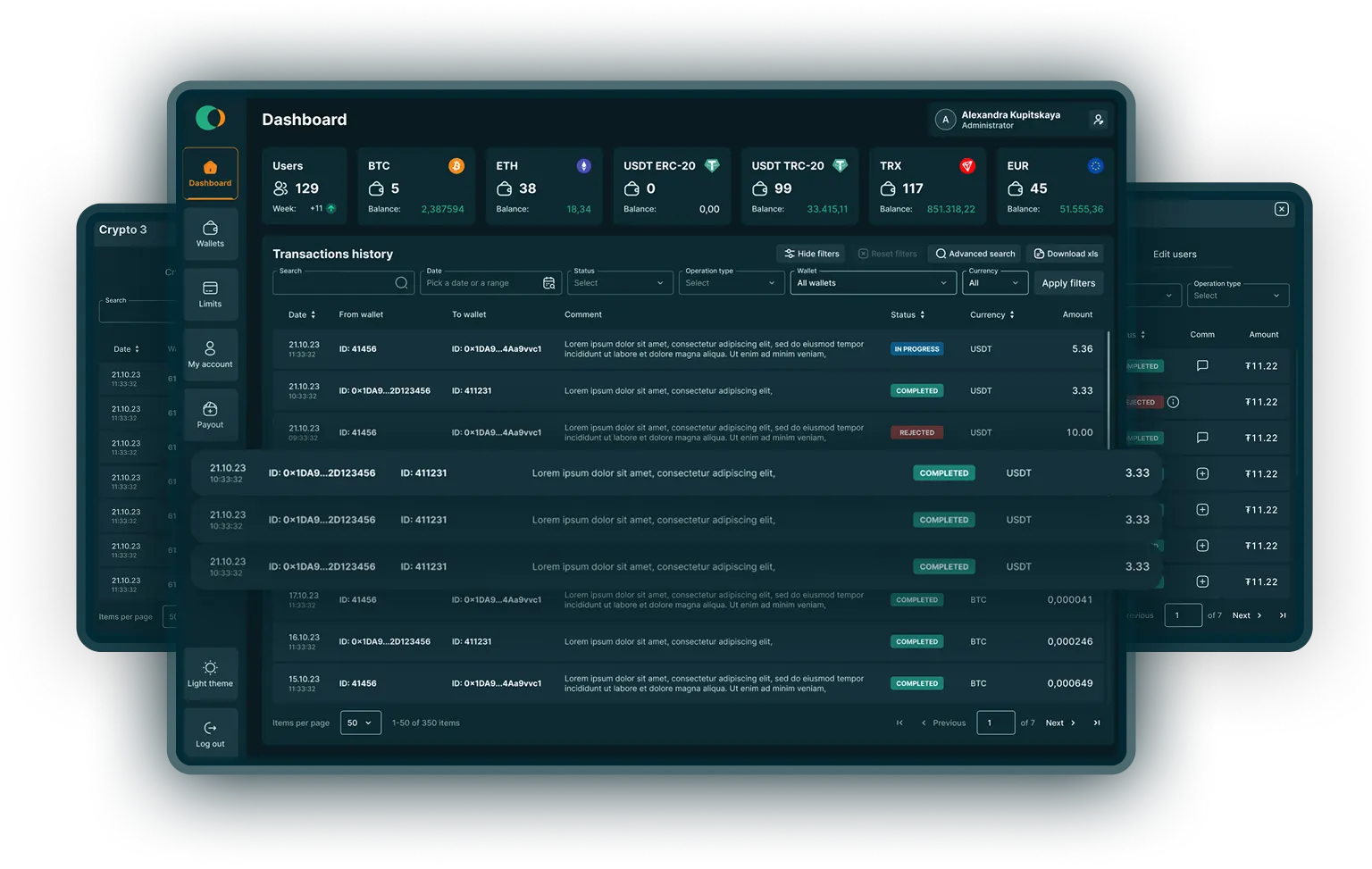Open the All wallets dropdown
The height and width of the screenshot is (869, 1372).
coord(874,283)
